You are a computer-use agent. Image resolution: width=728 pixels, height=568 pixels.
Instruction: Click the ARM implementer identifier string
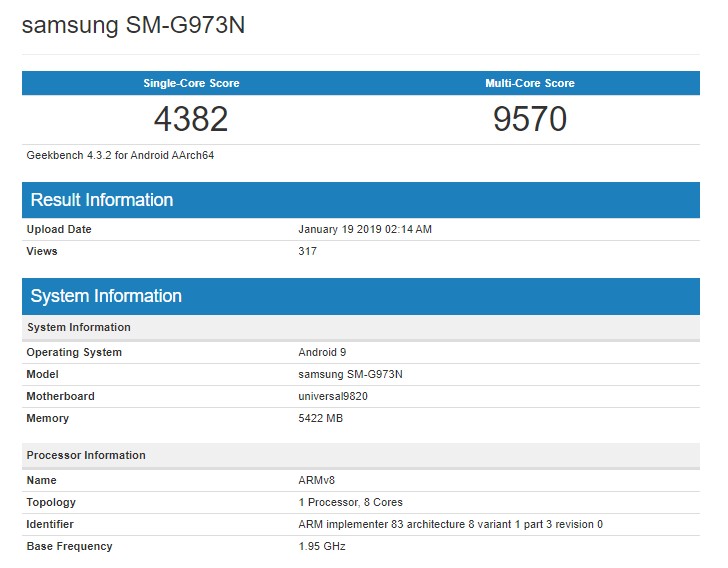click(x=450, y=524)
